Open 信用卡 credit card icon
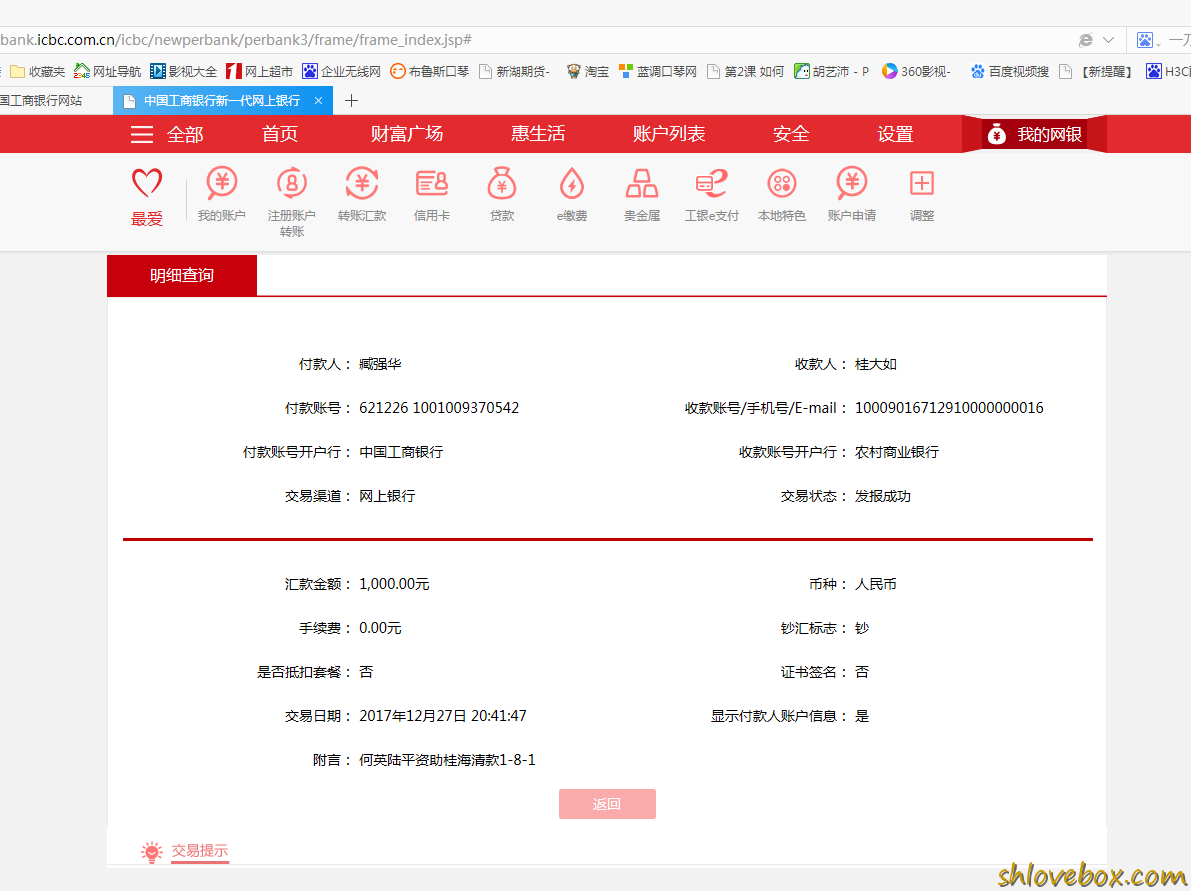This screenshot has width=1191, height=891. click(x=431, y=183)
